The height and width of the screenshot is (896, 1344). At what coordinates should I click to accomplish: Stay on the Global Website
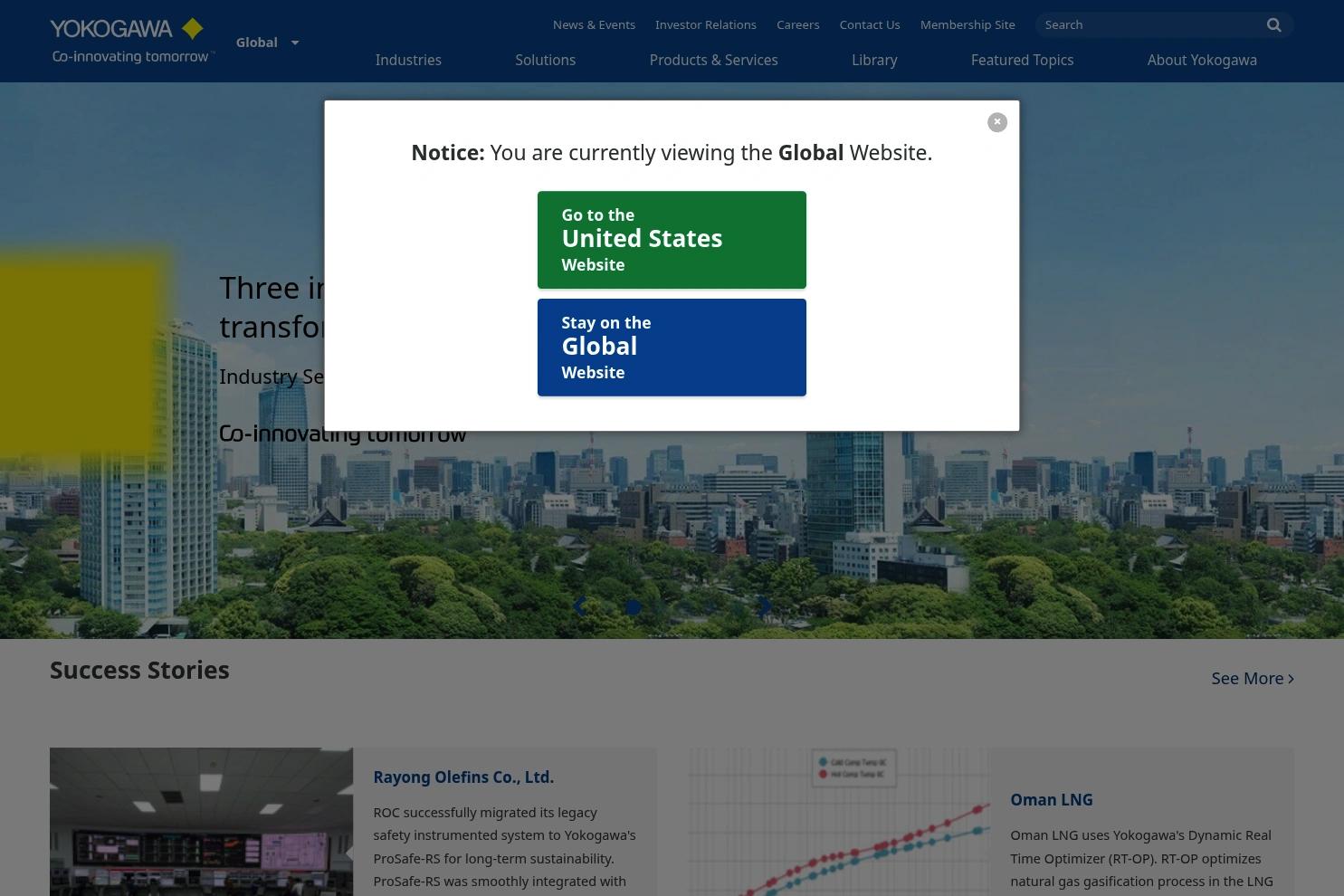(x=672, y=348)
